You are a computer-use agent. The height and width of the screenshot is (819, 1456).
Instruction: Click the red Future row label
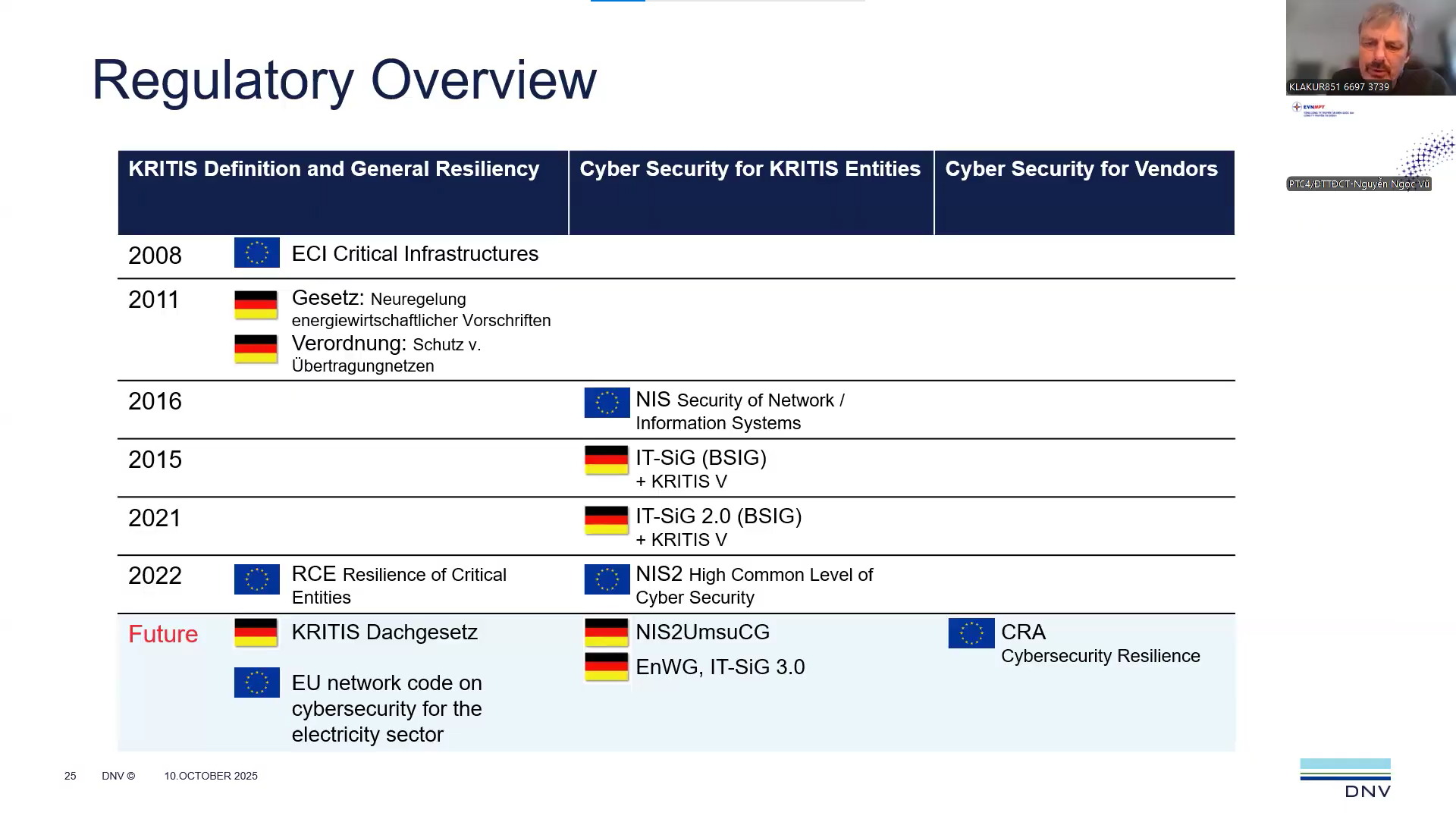pos(163,634)
